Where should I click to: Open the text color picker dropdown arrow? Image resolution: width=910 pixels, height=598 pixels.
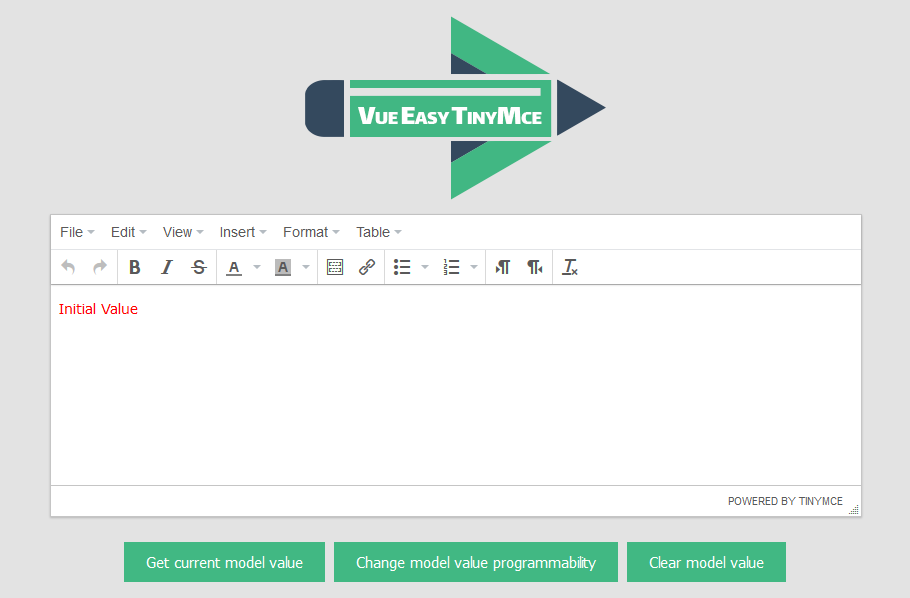257,267
